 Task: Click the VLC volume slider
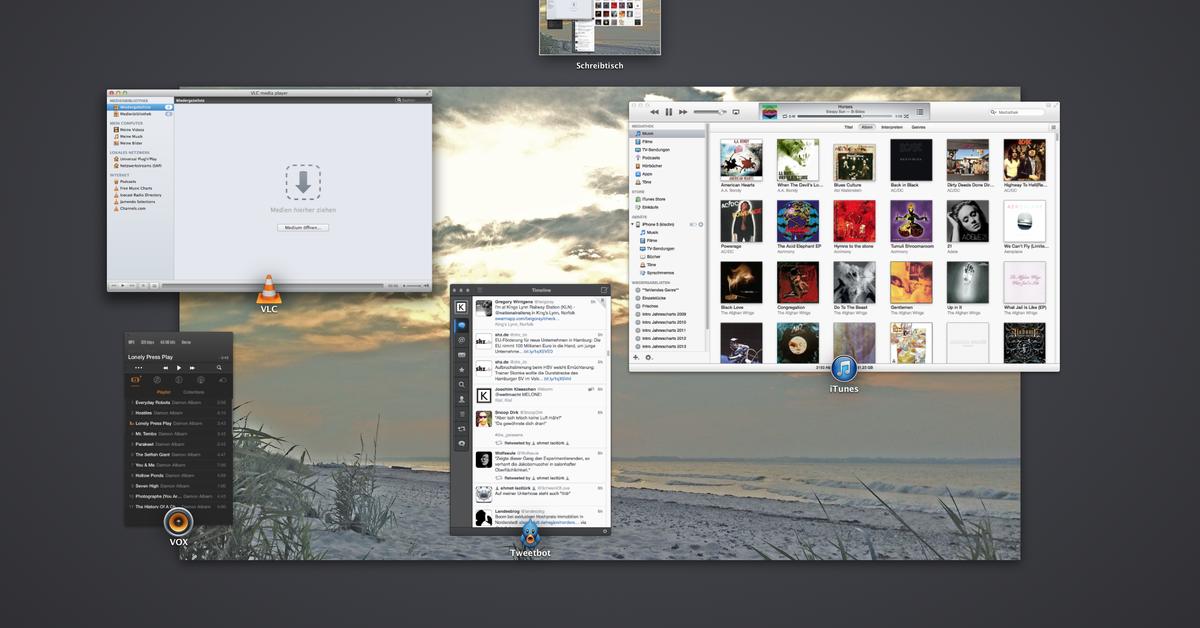tap(414, 286)
